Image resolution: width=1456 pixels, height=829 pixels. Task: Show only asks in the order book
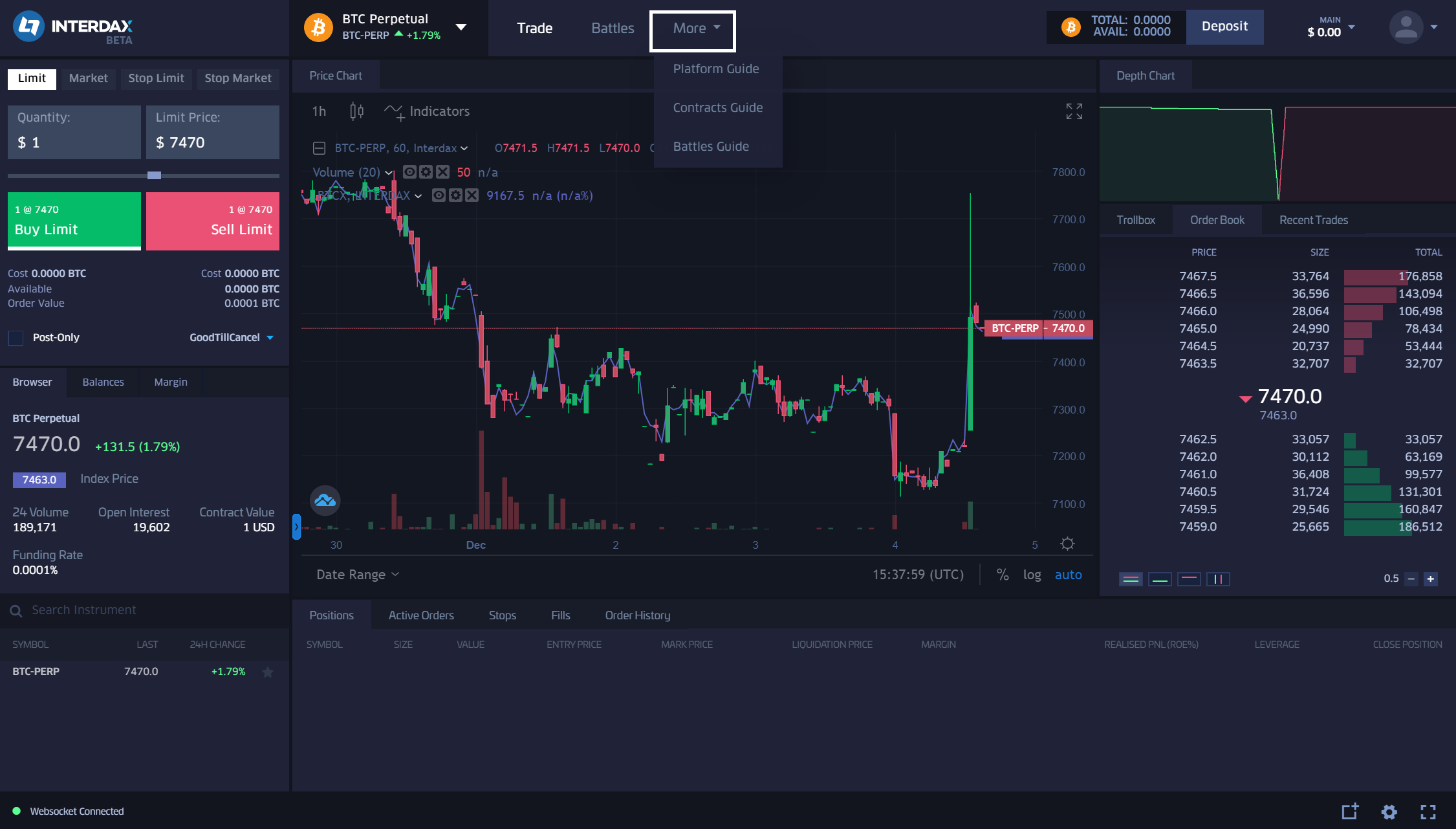[x=1189, y=579]
